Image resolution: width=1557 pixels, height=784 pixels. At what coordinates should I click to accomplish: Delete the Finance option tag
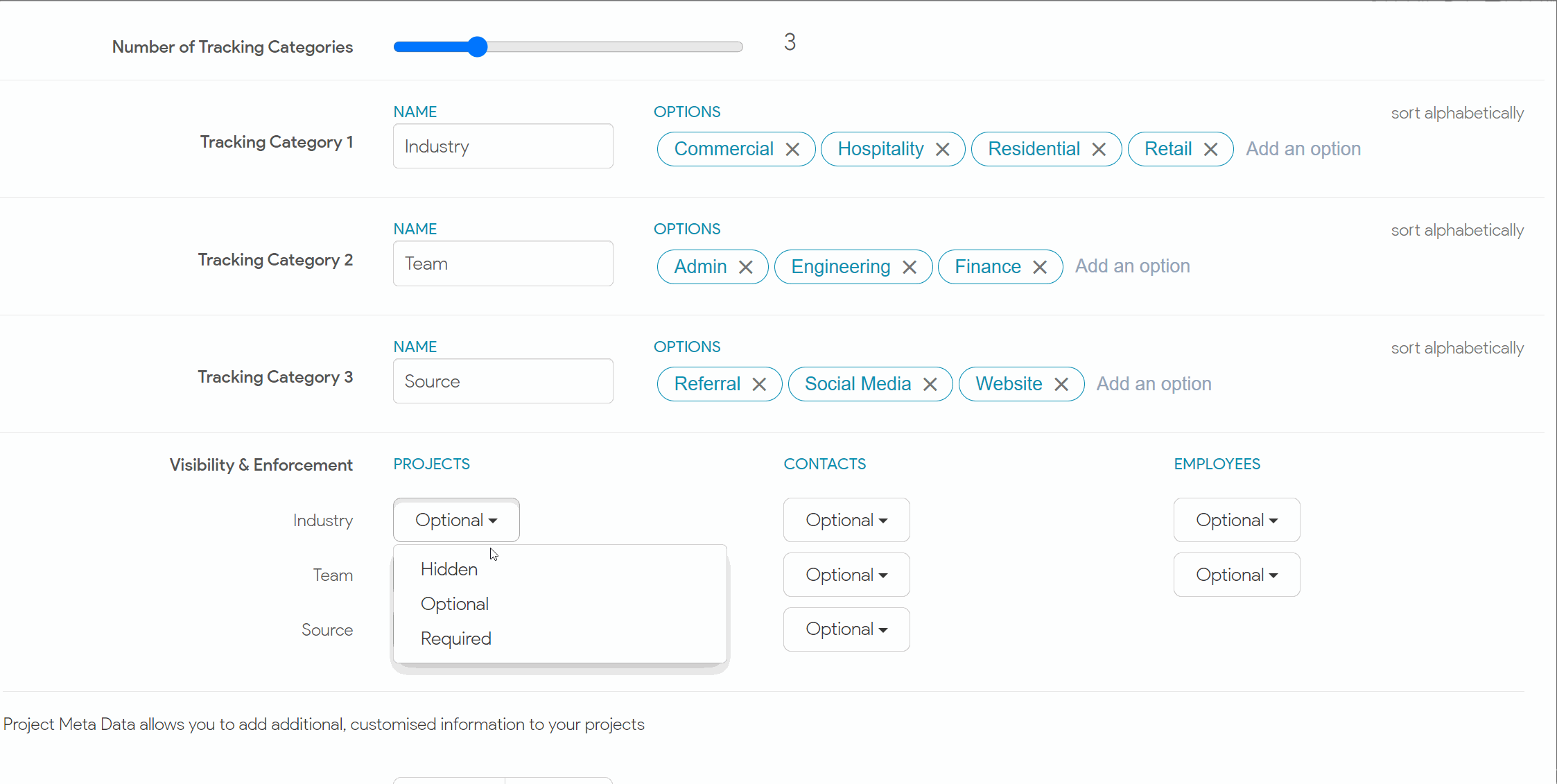tap(1039, 268)
